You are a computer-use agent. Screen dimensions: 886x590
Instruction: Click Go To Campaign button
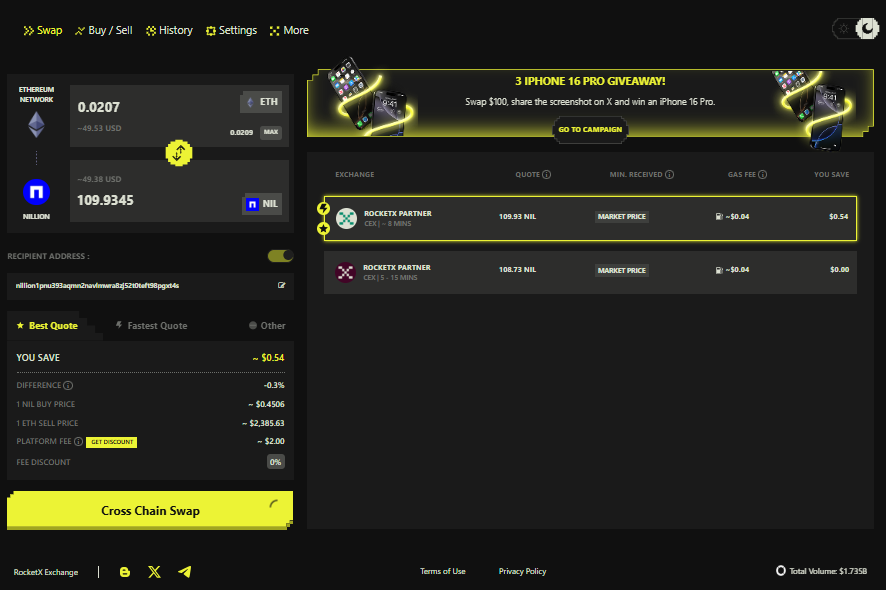(590, 129)
